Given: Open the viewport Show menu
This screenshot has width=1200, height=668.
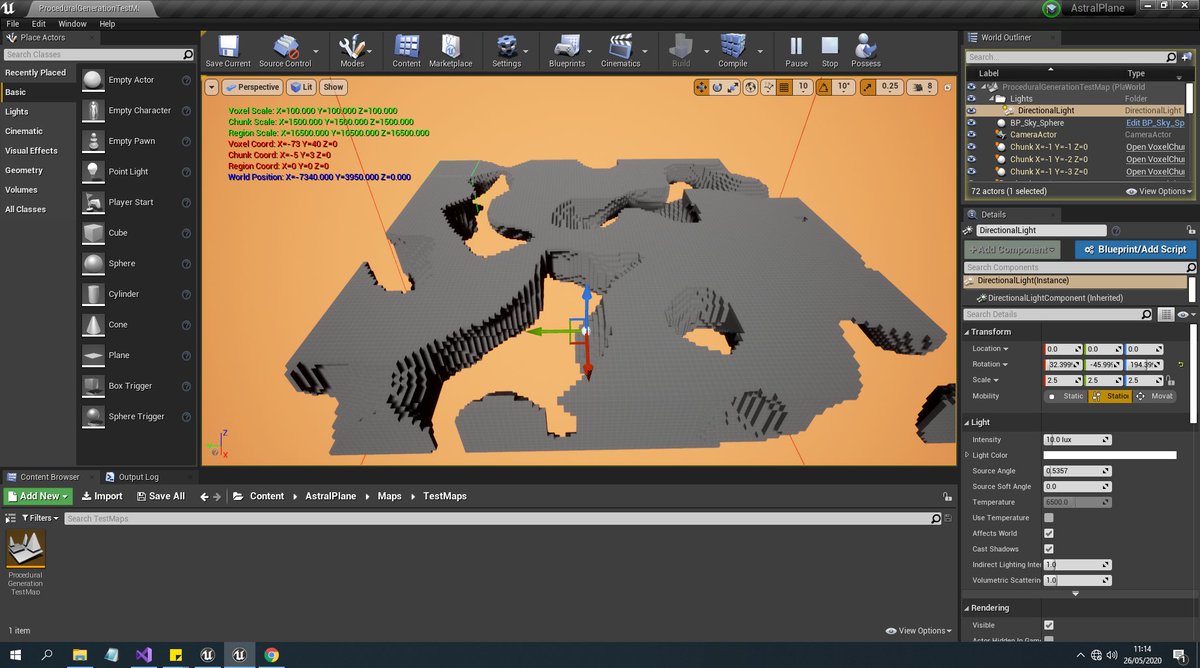Looking at the screenshot, I should (x=333, y=87).
